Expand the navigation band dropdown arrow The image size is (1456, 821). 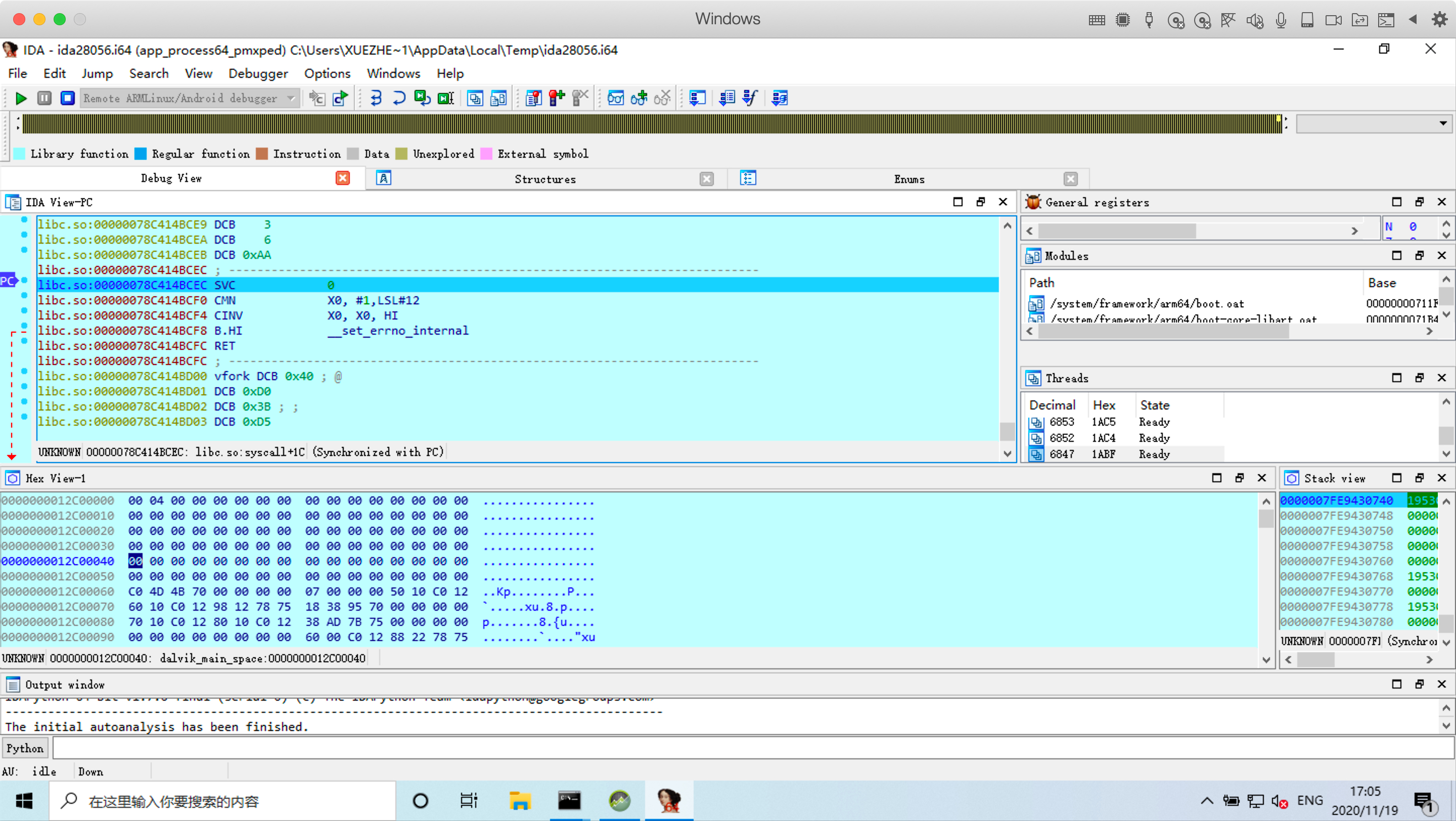coord(1442,124)
